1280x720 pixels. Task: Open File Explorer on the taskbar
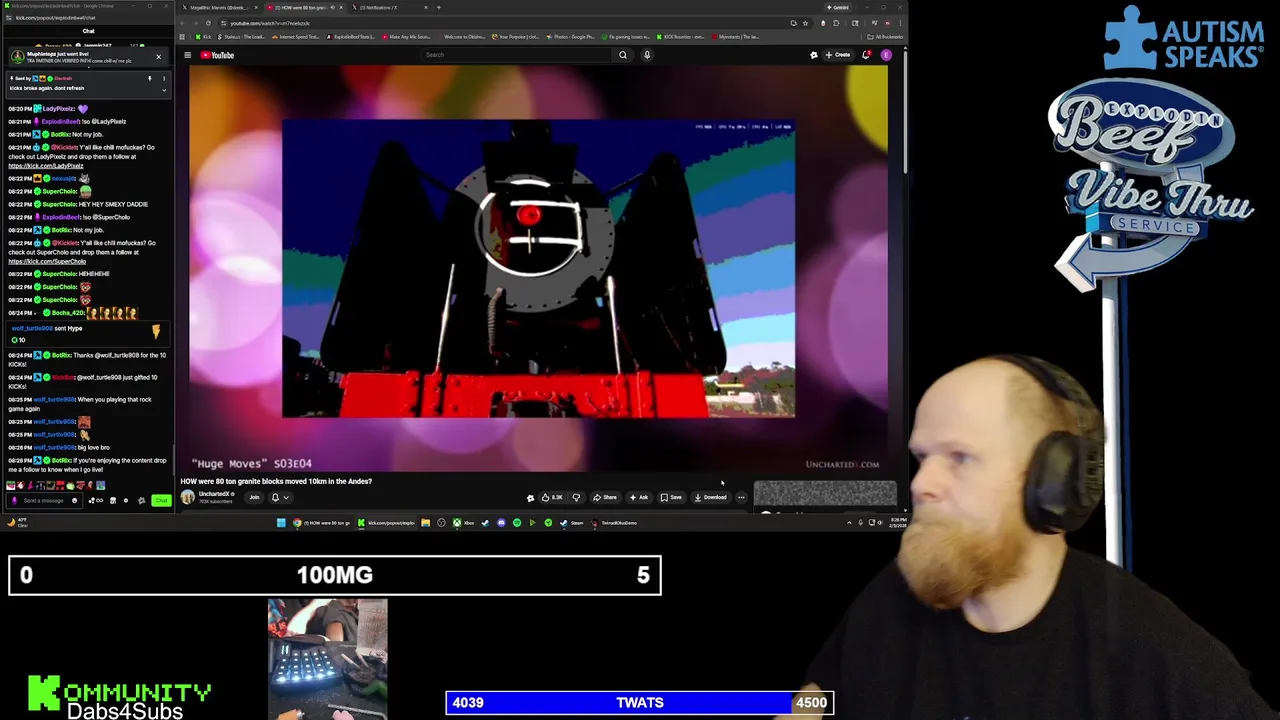pyautogui.click(x=425, y=523)
